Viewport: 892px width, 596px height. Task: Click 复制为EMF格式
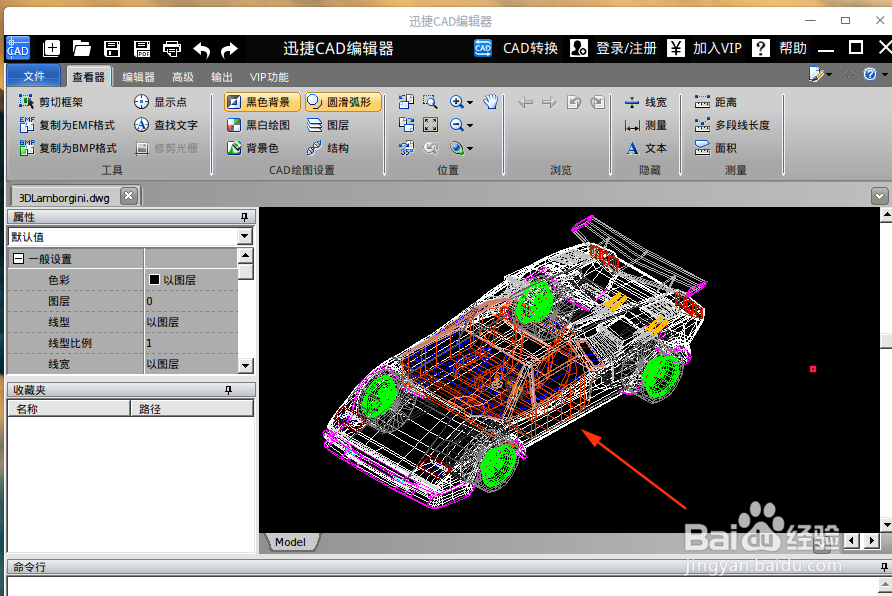(67, 125)
